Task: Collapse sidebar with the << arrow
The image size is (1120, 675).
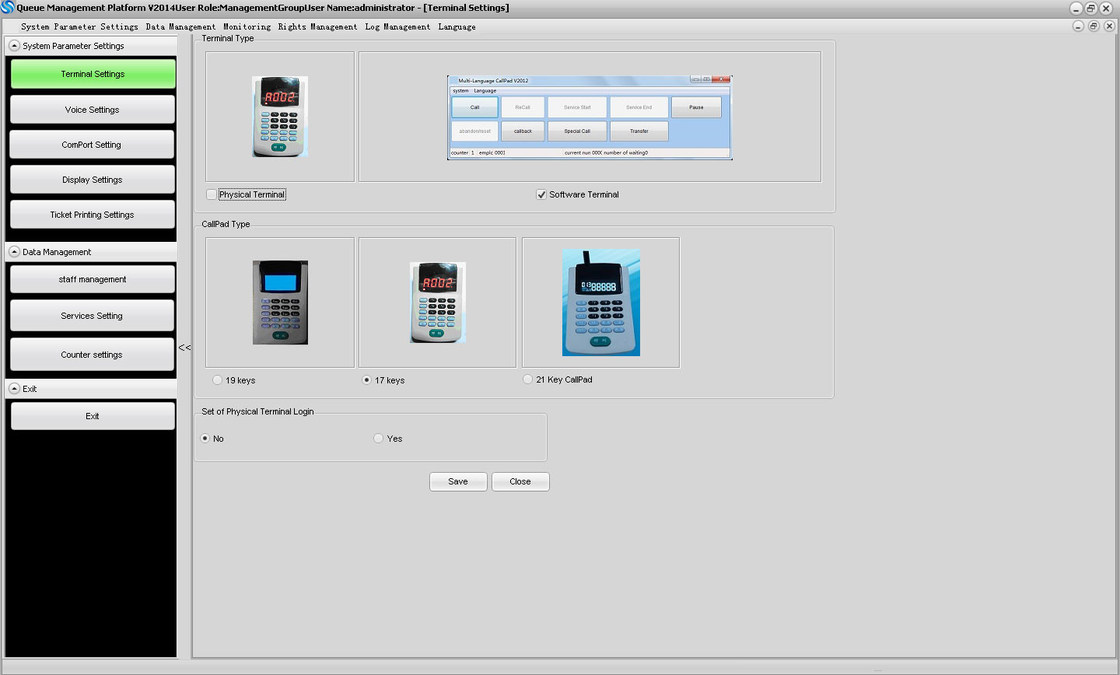Action: point(184,348)
